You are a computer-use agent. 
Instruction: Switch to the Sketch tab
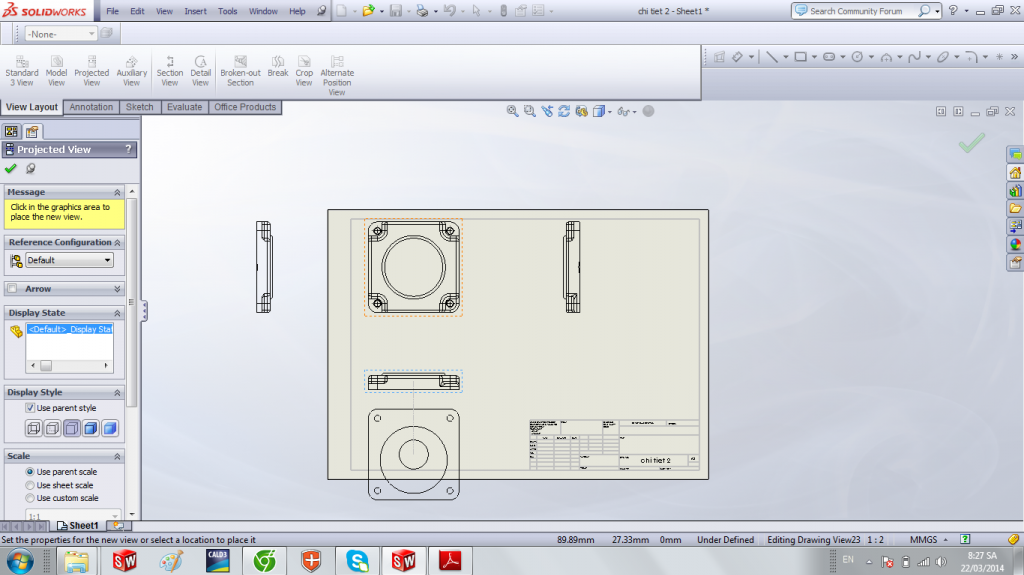tap(140, 107)
